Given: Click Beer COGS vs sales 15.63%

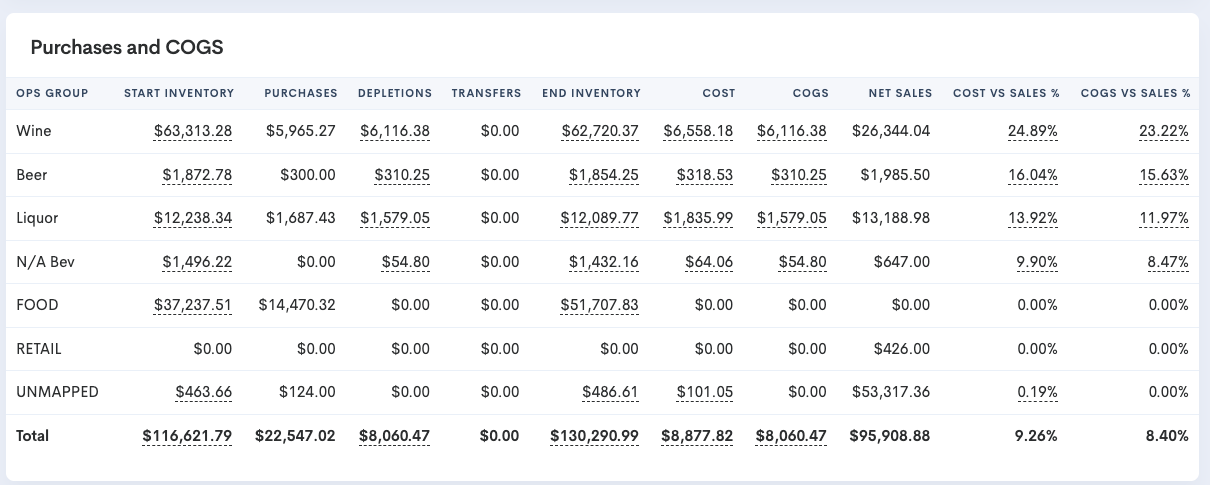Looking at the screenshot, I should pyautogui.click(x=1164, y=175).
